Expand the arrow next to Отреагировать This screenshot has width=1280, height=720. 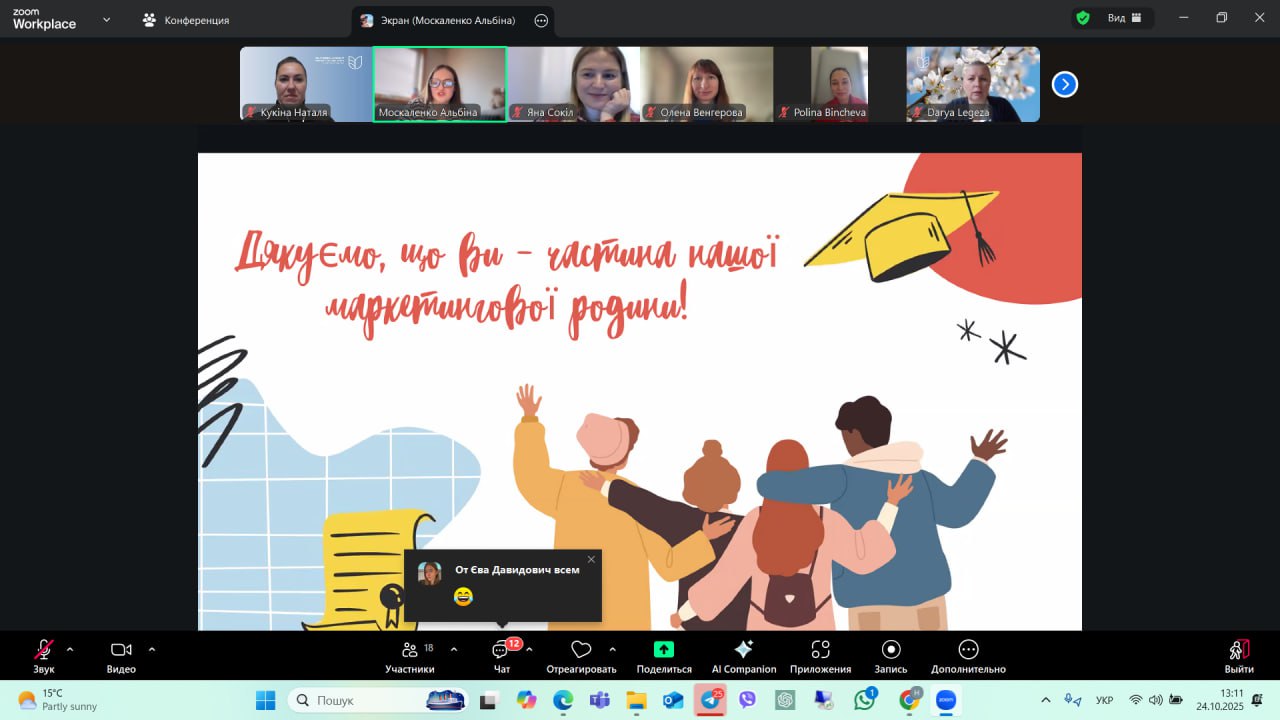[x=612, y=649]
